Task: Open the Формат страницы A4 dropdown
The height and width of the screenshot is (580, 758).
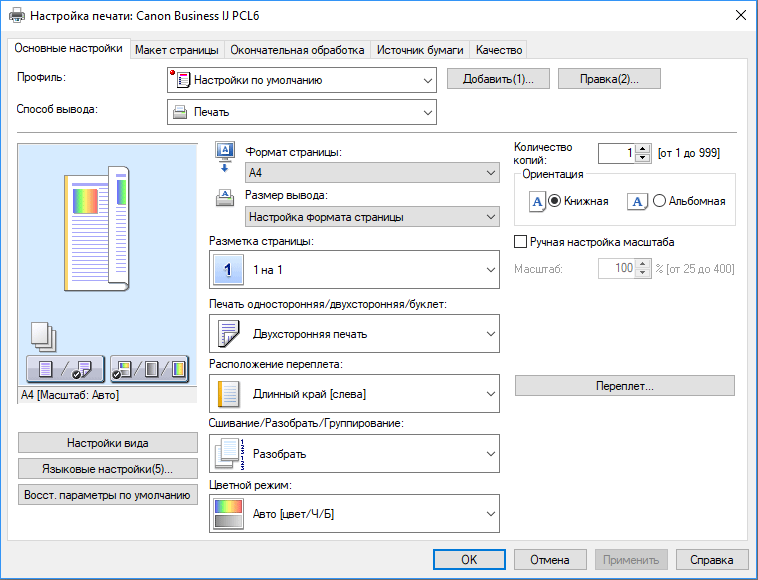Action: pyautogui.click(x=372, y=173)
